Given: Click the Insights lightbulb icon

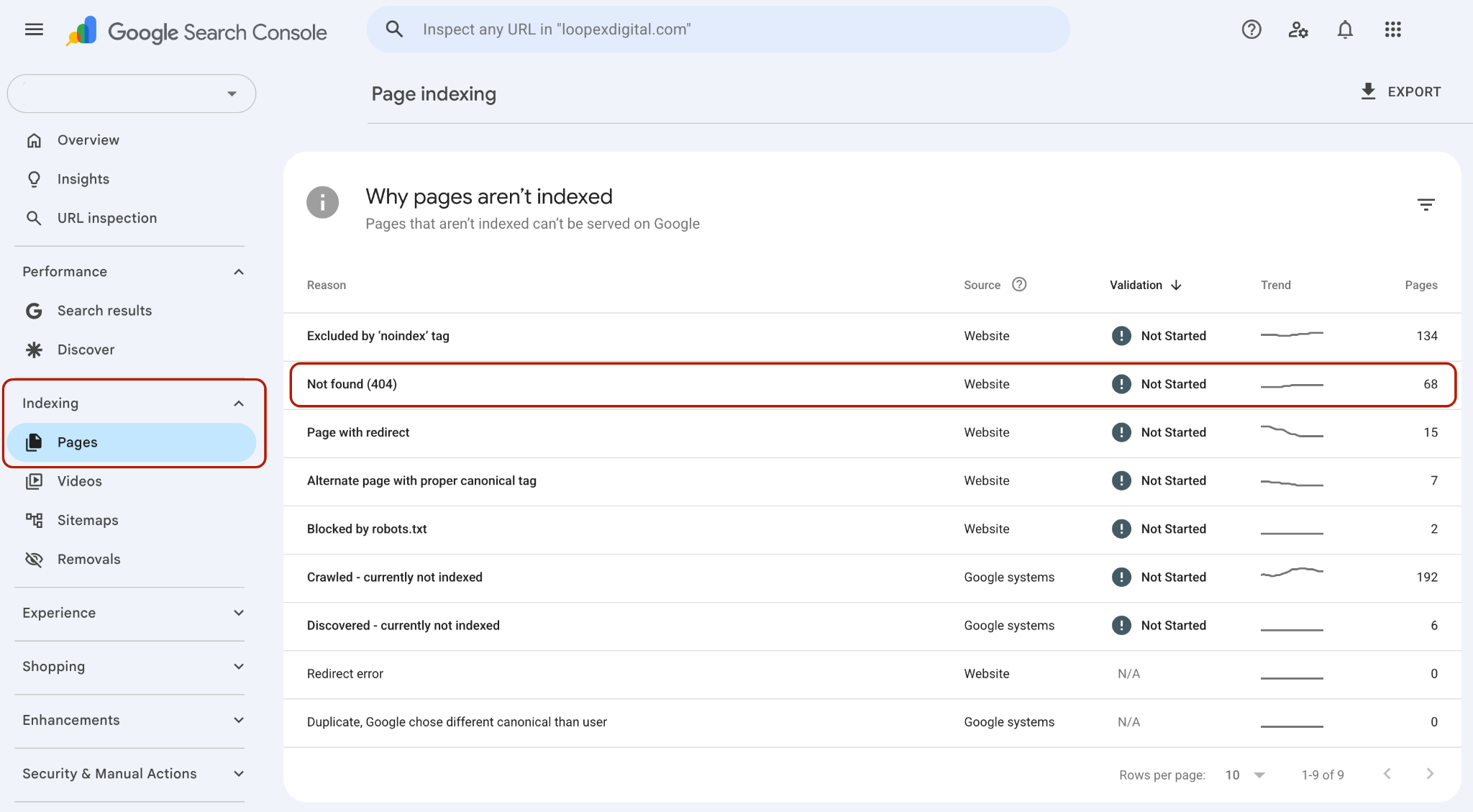Looking at the screenshot, I should [x=34, y=179].
